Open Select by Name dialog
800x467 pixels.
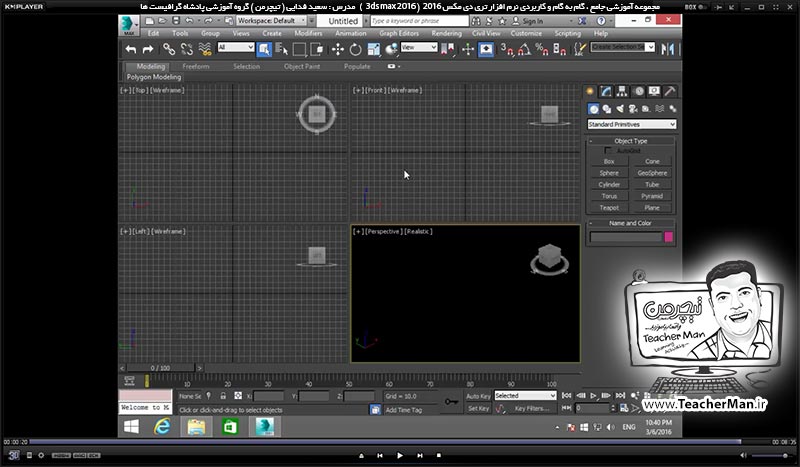coord(282,49)
